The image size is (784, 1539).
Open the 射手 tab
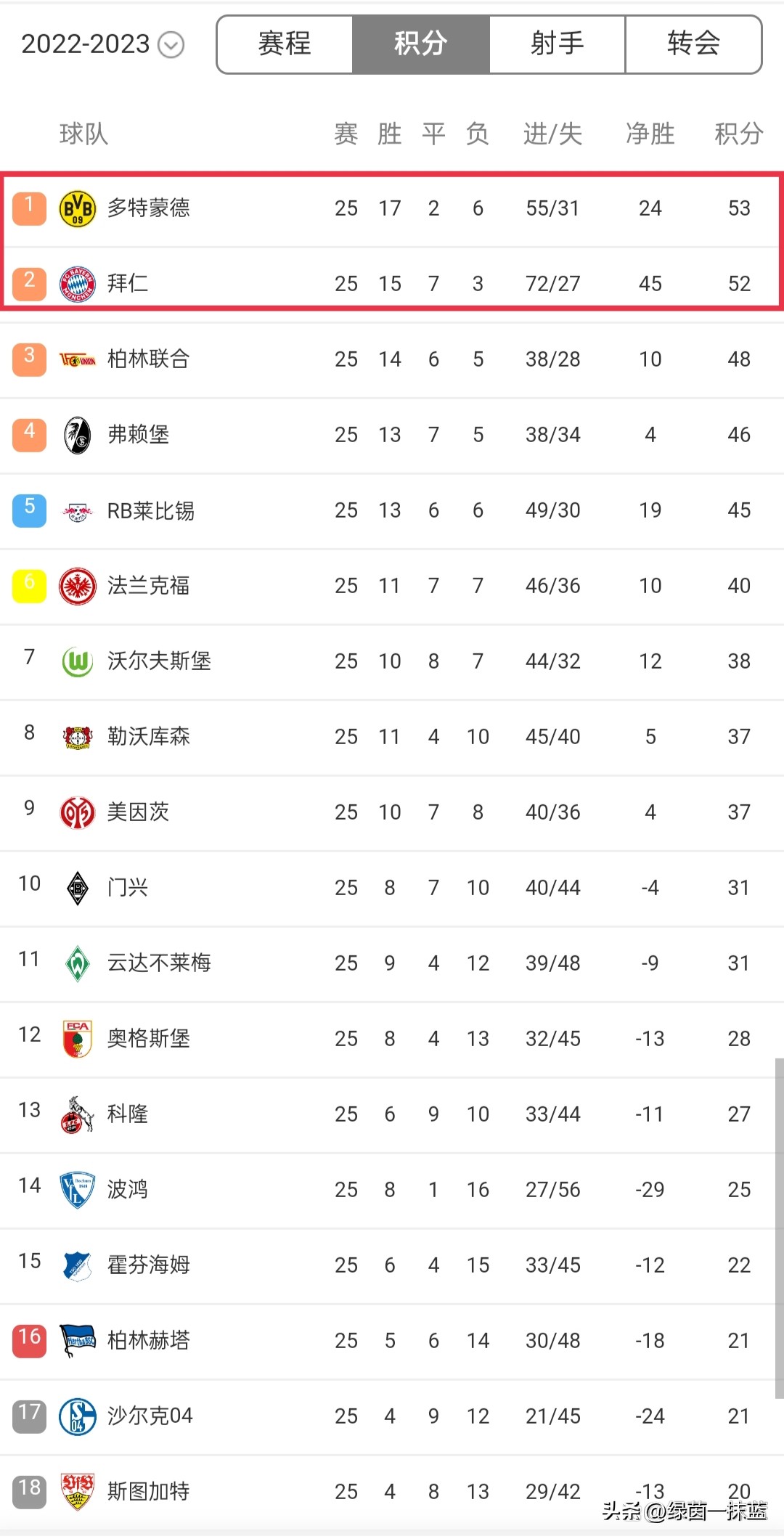(557, 44)
